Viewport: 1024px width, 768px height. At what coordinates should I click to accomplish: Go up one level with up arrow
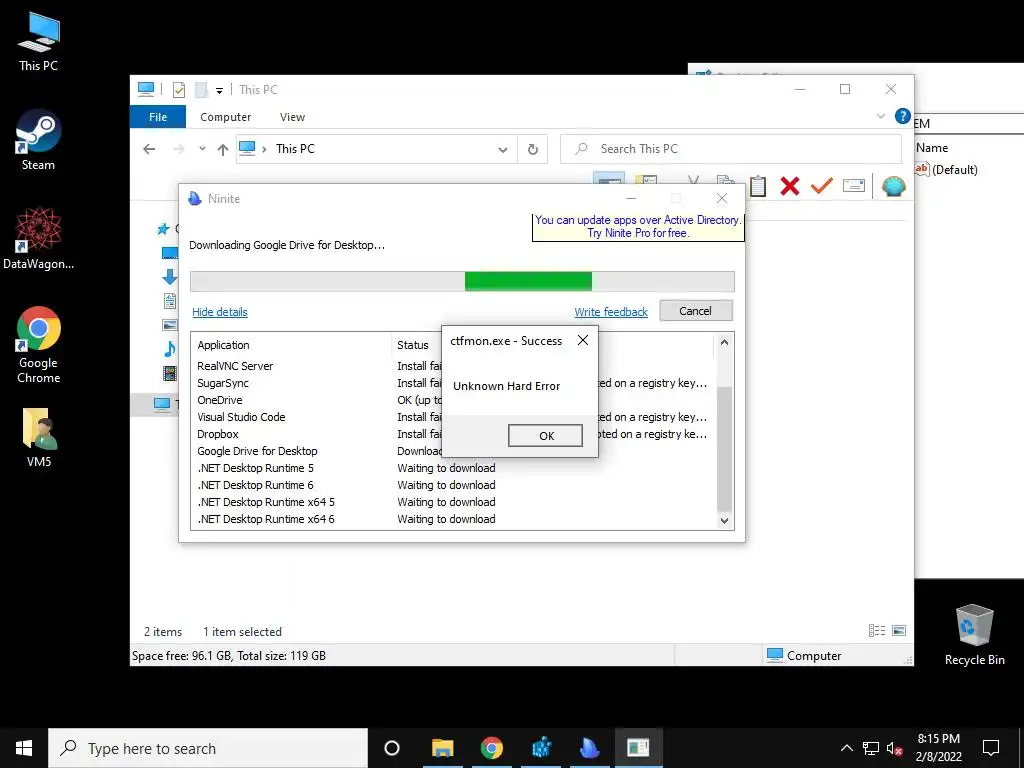[223, 149]
